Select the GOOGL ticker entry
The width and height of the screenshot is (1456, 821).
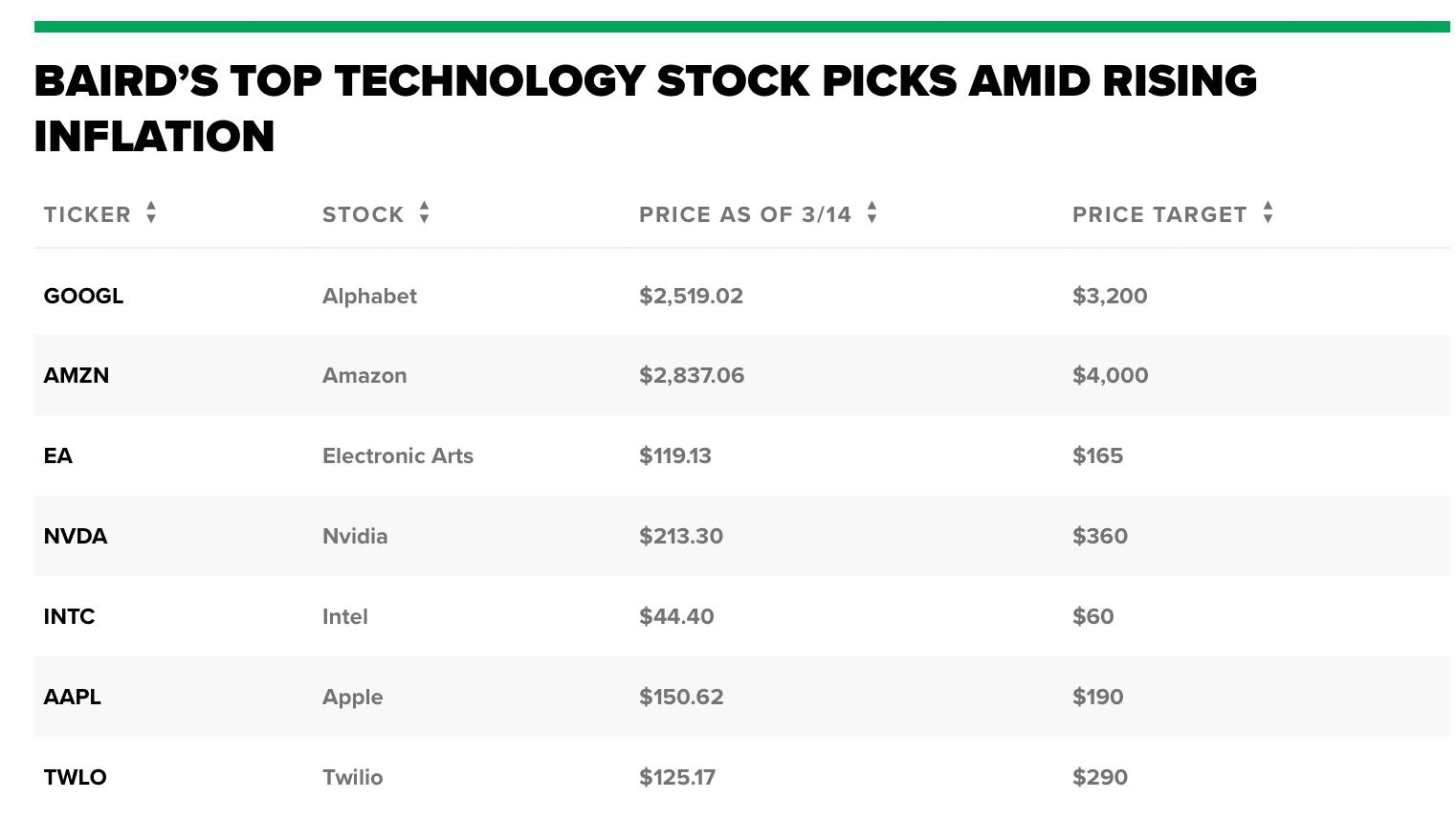(83, 296)
